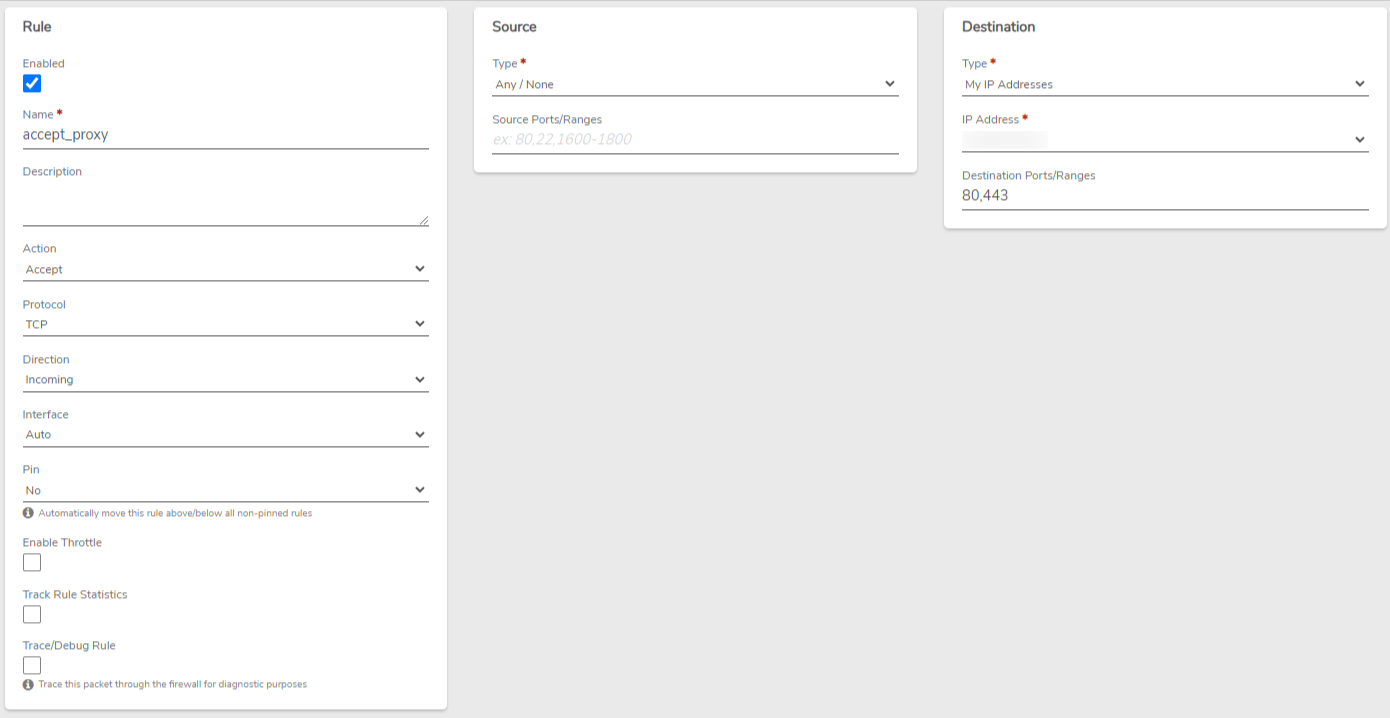Grab the Description textarea resize handle
This screenshot has width=1390, height=718.
(x=424, y=220)
